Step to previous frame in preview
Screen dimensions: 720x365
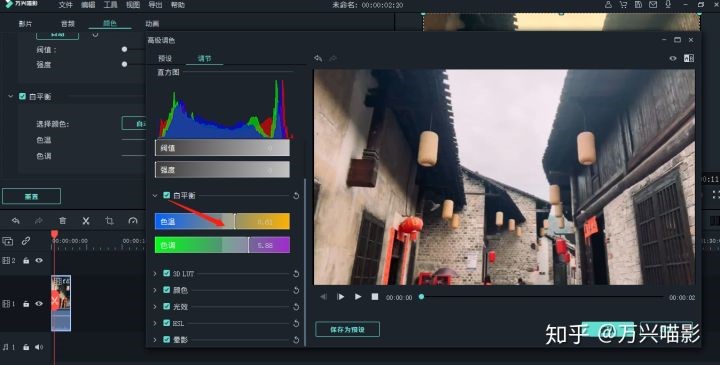323,297
